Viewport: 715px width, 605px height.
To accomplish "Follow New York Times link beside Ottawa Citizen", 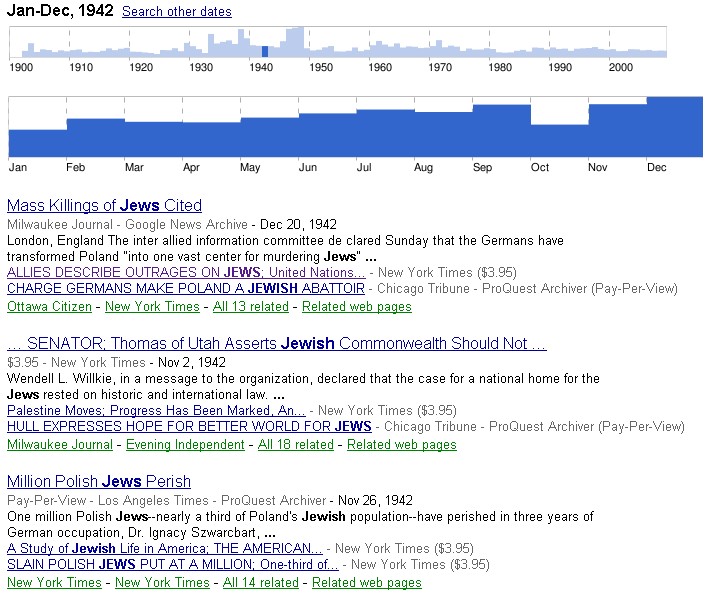I will click(x=152, y=306).
